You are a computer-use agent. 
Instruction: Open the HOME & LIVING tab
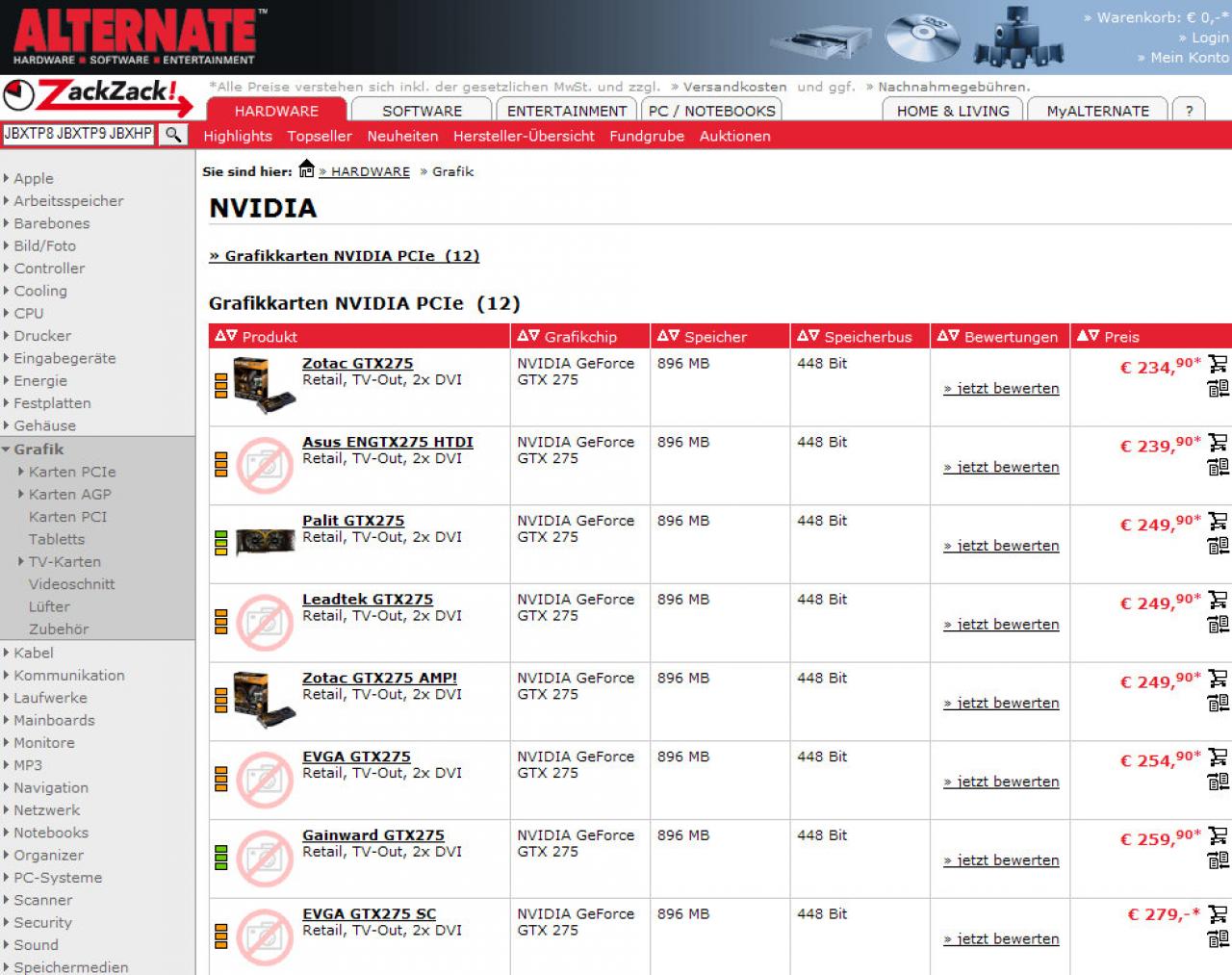coord(953,111)
